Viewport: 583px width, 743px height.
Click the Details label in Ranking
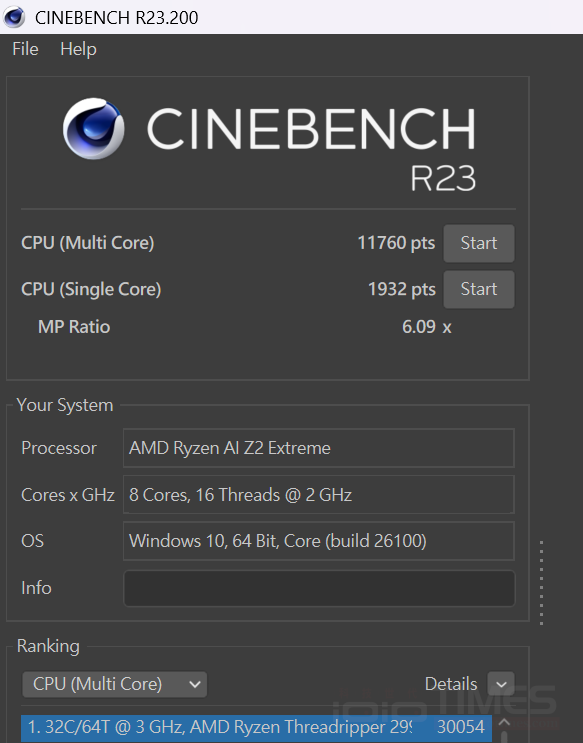pos(451,684)
